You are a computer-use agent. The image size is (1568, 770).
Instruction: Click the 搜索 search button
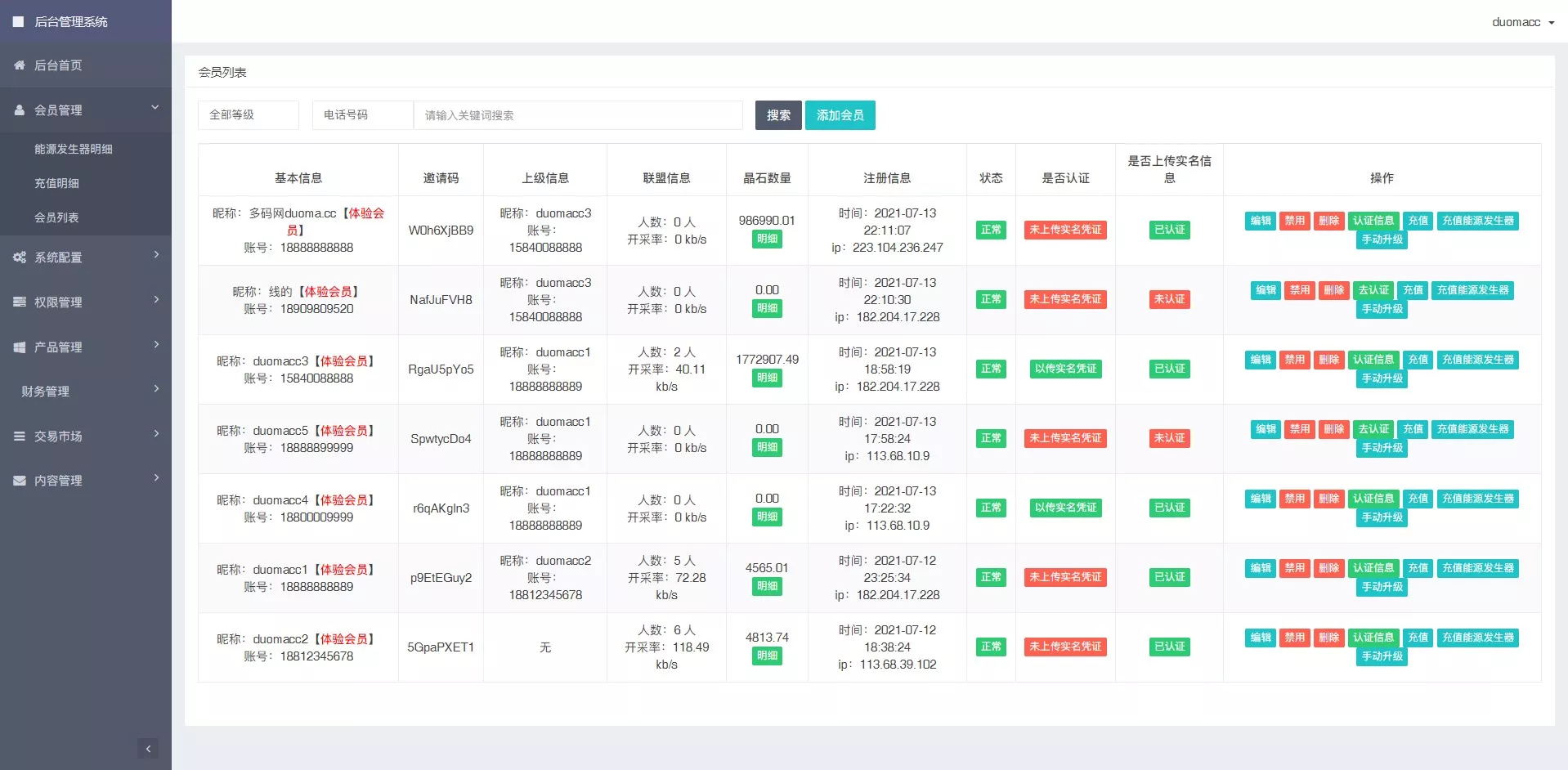click(x=778, y=115)
